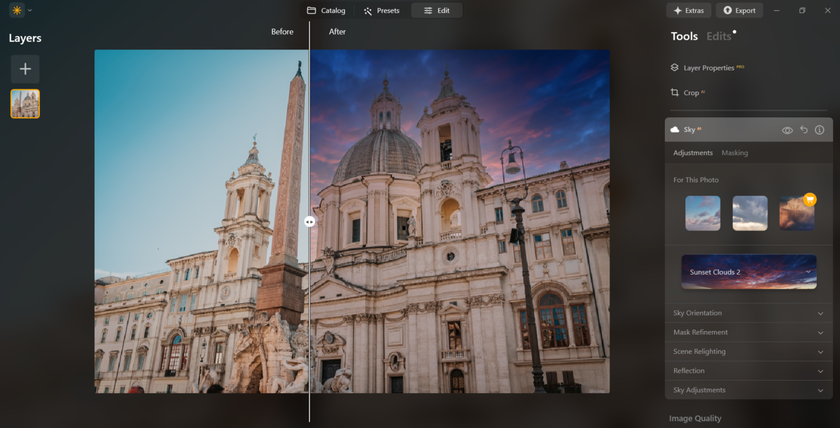Viewport: 840px width, 428px height.
Task: Choose the second suggested cloudy sky thumbnail
Action: [x=750, y=213]
